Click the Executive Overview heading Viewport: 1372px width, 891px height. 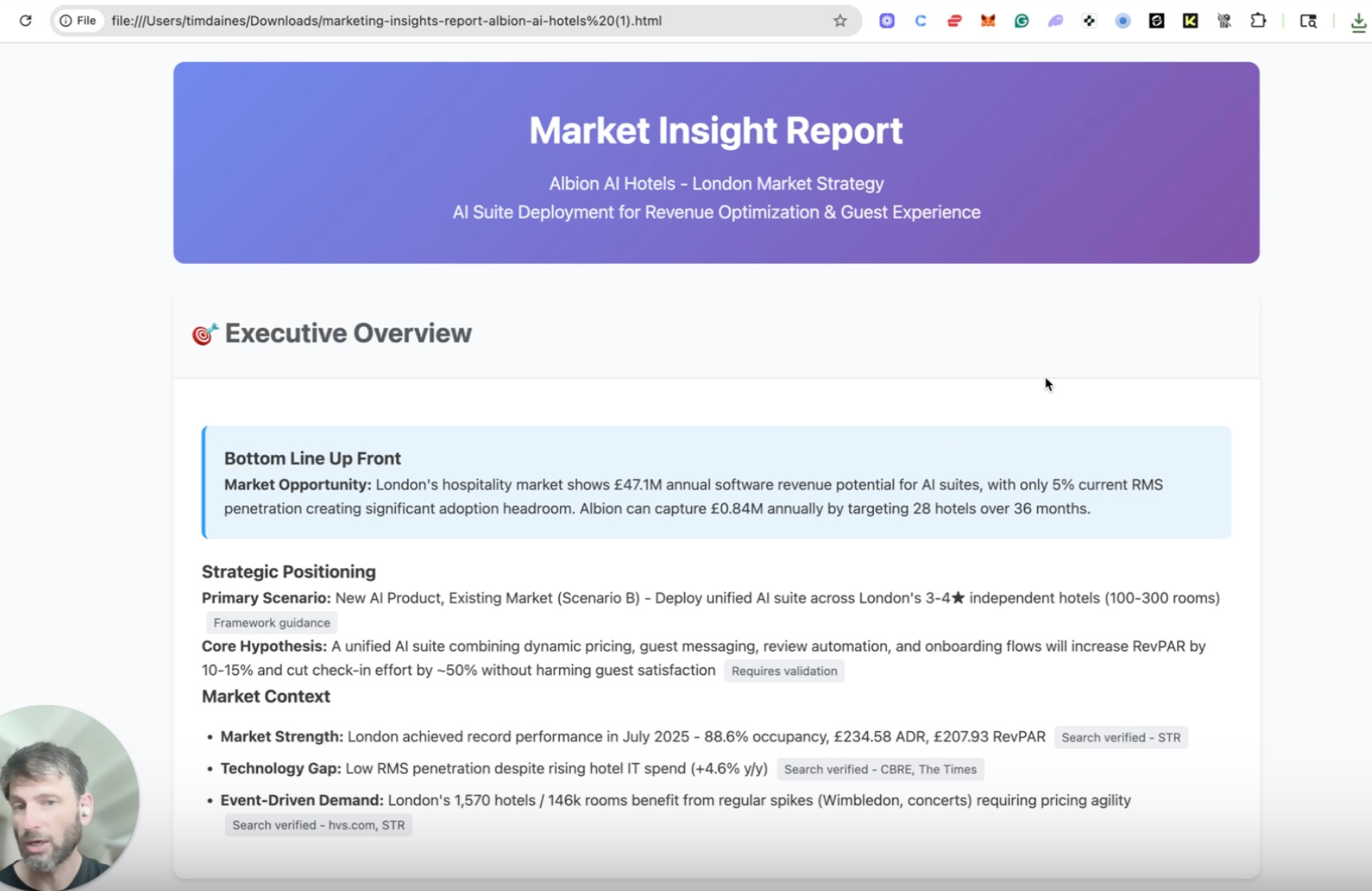[x=348, y=333]
